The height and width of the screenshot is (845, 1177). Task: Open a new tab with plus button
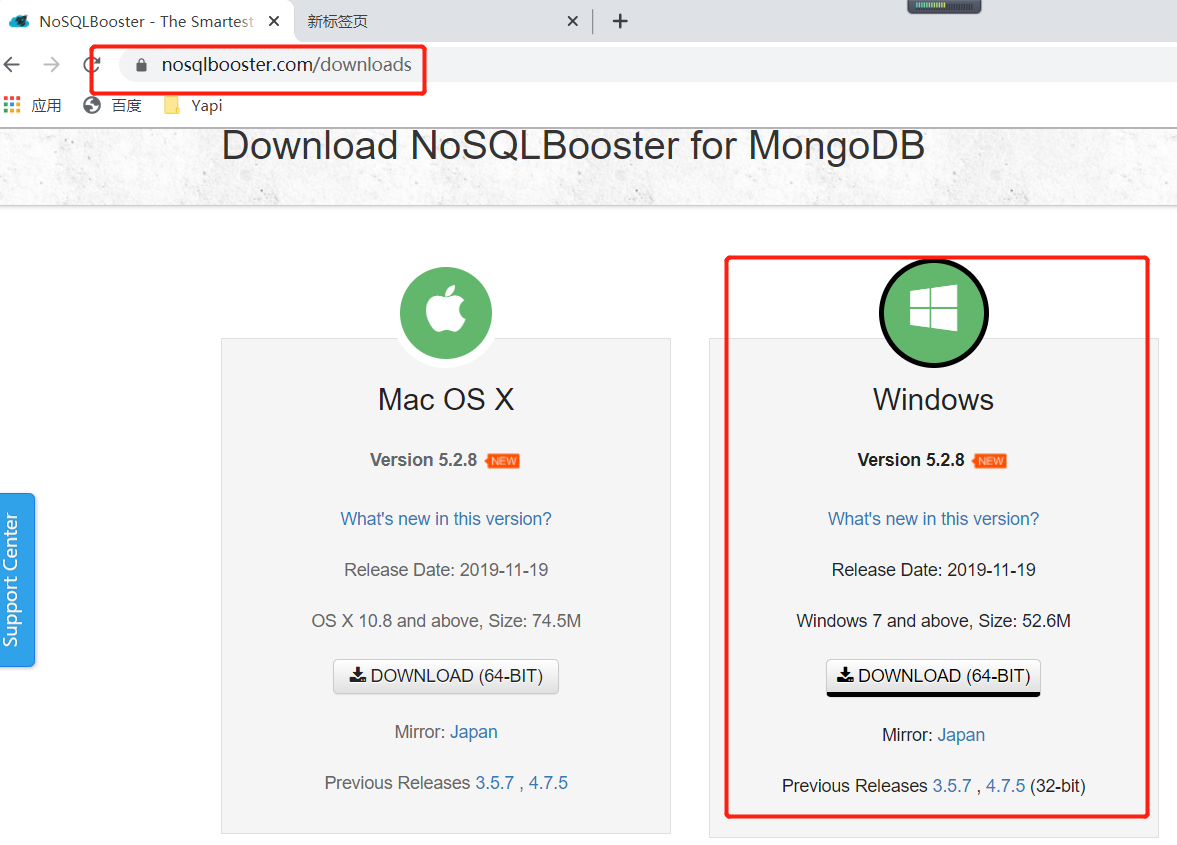620,21
